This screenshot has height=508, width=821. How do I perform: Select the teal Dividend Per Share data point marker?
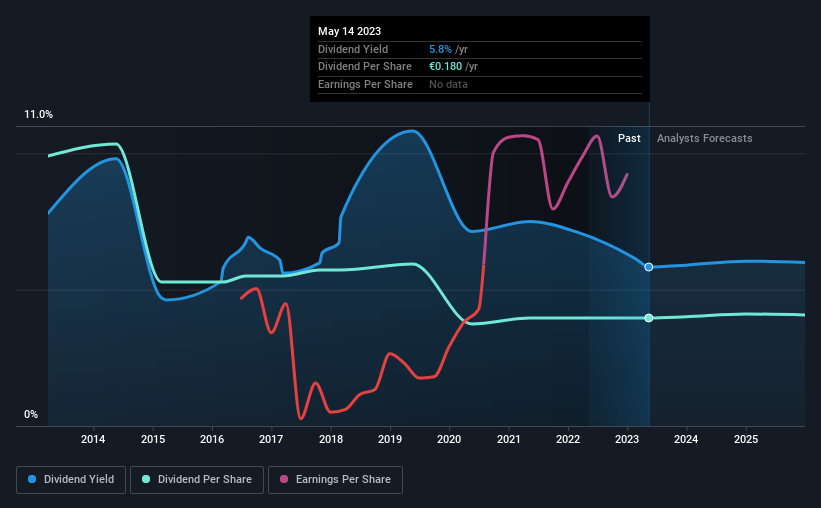pos(649,318)
